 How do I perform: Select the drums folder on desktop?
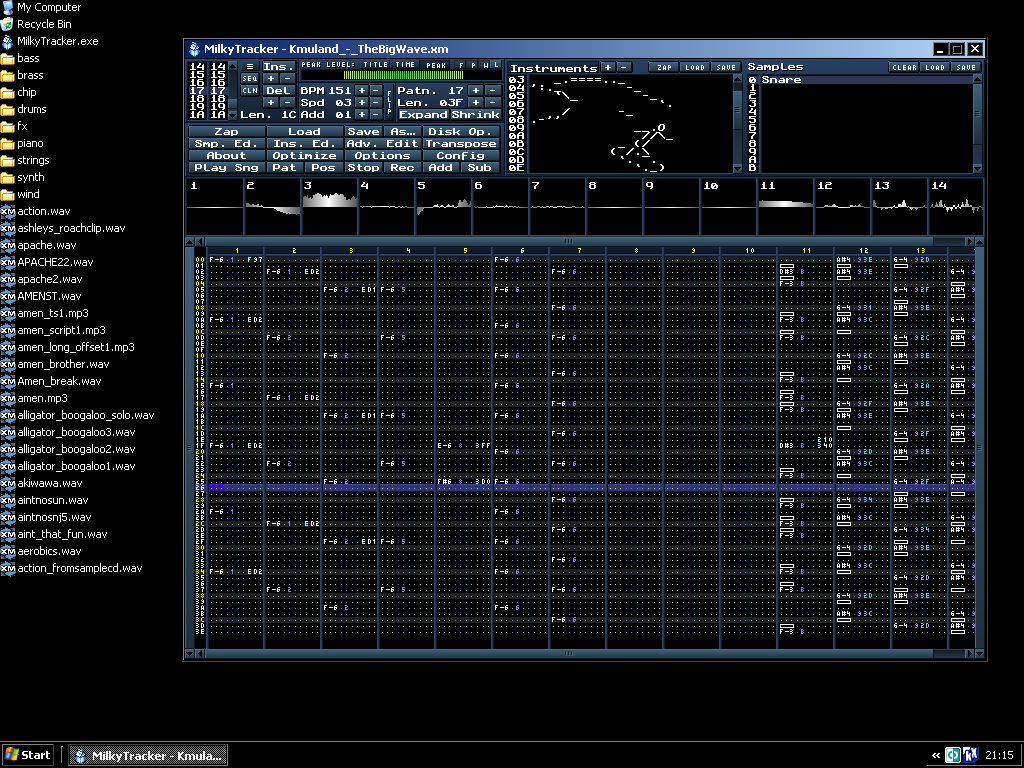24,109
